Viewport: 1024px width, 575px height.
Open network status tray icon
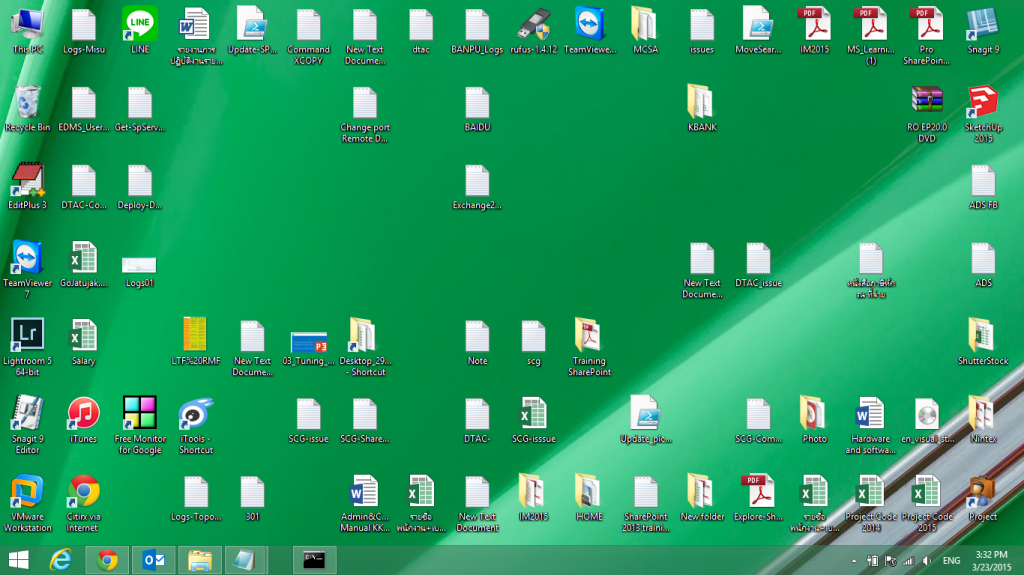click(908, 561)
